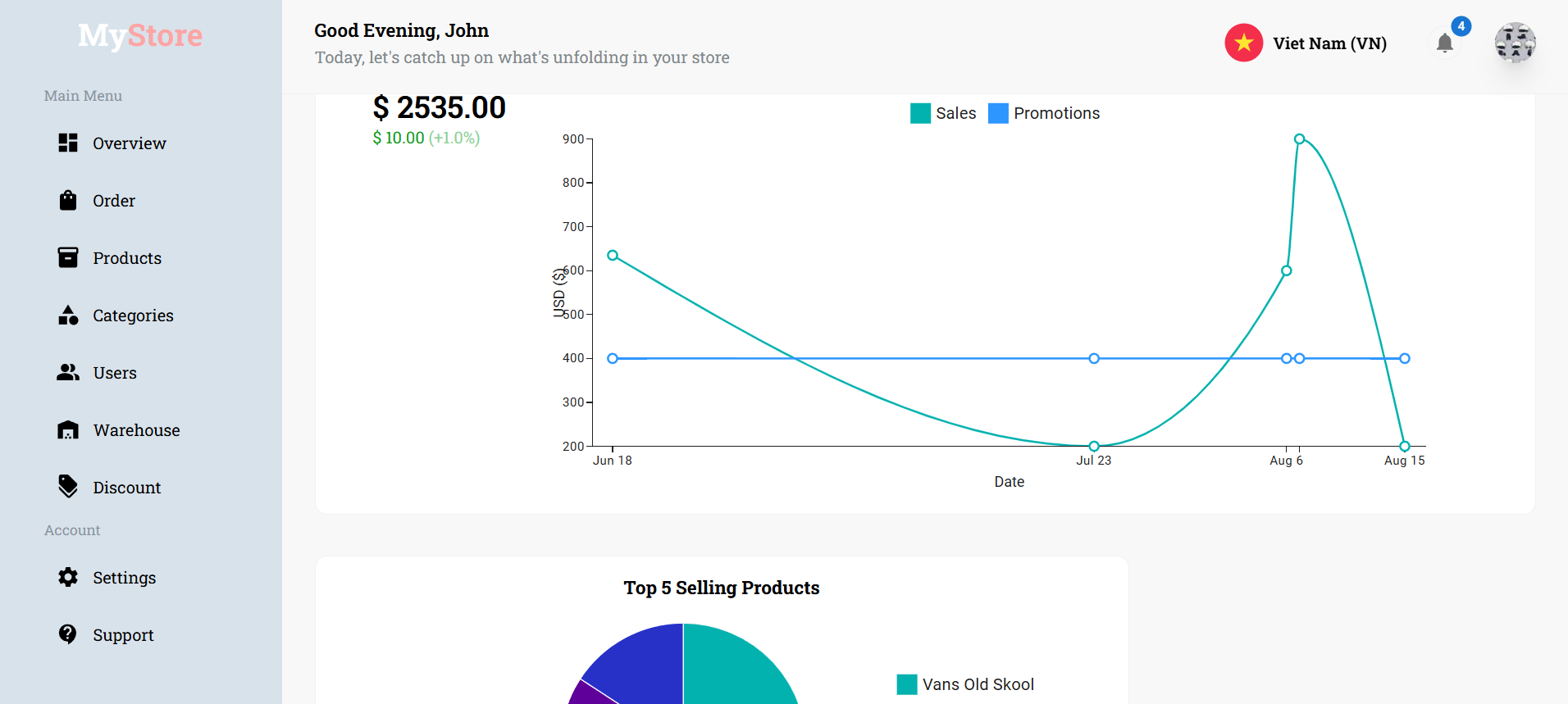The height and width of the screenshot is (704, 1568).
Task: Click the Categories shapes icon
Action: (68, 315)
